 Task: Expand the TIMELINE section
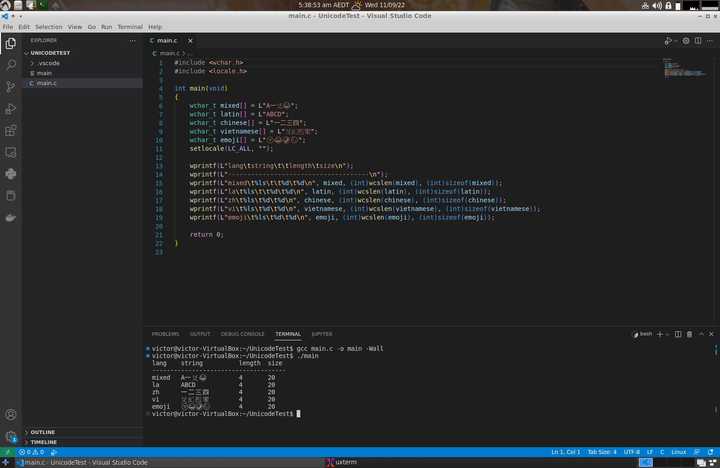(x=43, y=441)
